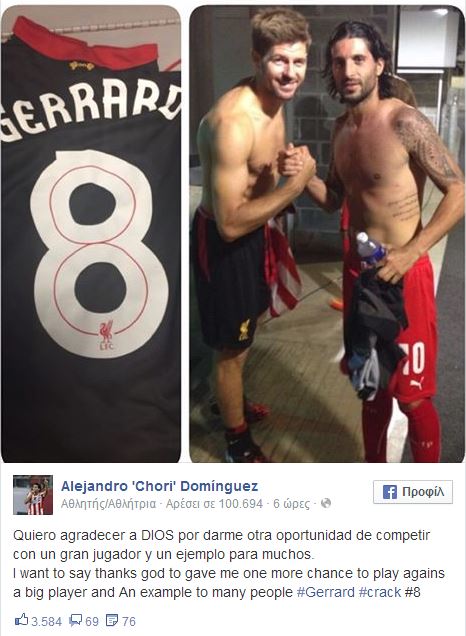Click the 6 ώρες timestamp
Screen dimensions: 466x636
click(x=292, y=504)
